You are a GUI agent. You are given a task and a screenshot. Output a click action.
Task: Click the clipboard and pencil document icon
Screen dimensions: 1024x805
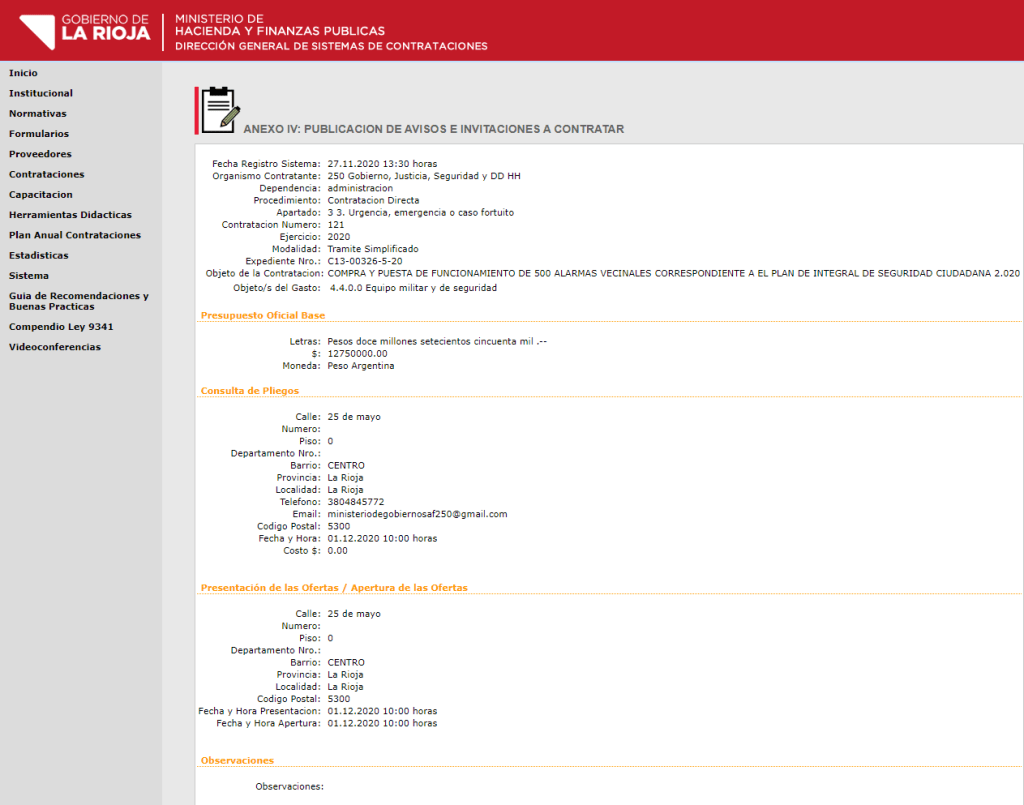[x=220, y=110]
